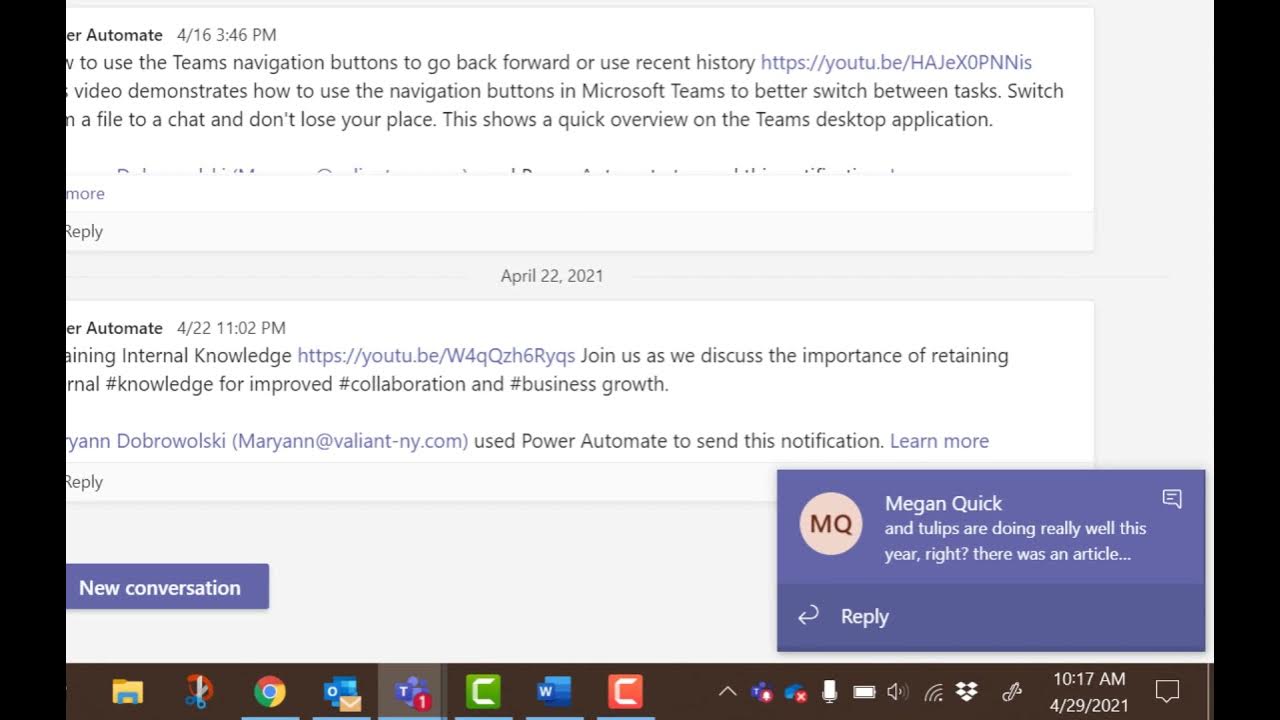This screenshot has height=720, width=1280.
Task: Open the clock showing 10:17 AM
Action: (1089, 679)
